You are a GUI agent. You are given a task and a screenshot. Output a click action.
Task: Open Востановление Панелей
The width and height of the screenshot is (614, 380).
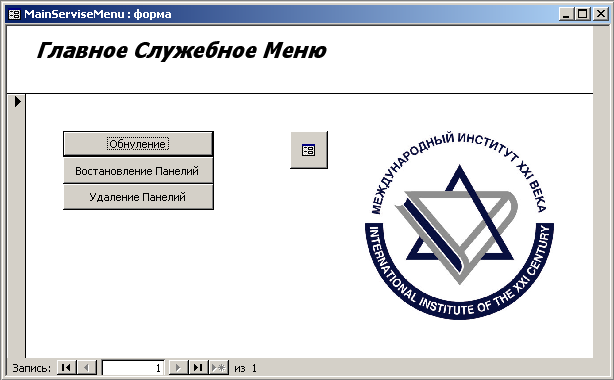click(x=138, y=171)
